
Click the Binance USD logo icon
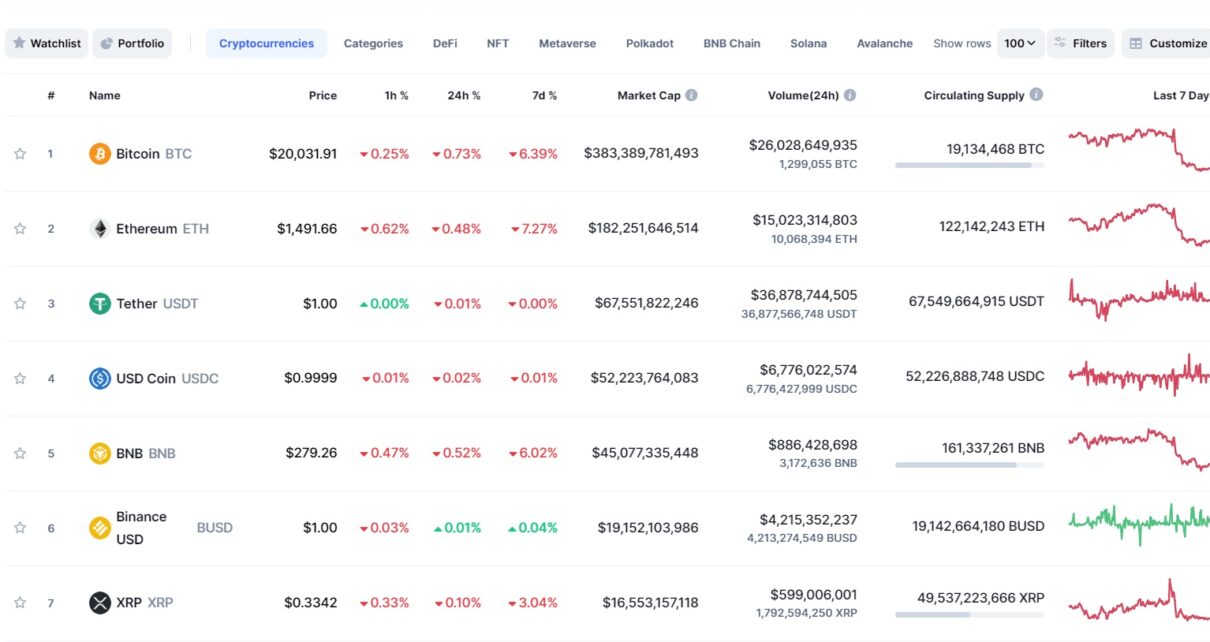100,528
